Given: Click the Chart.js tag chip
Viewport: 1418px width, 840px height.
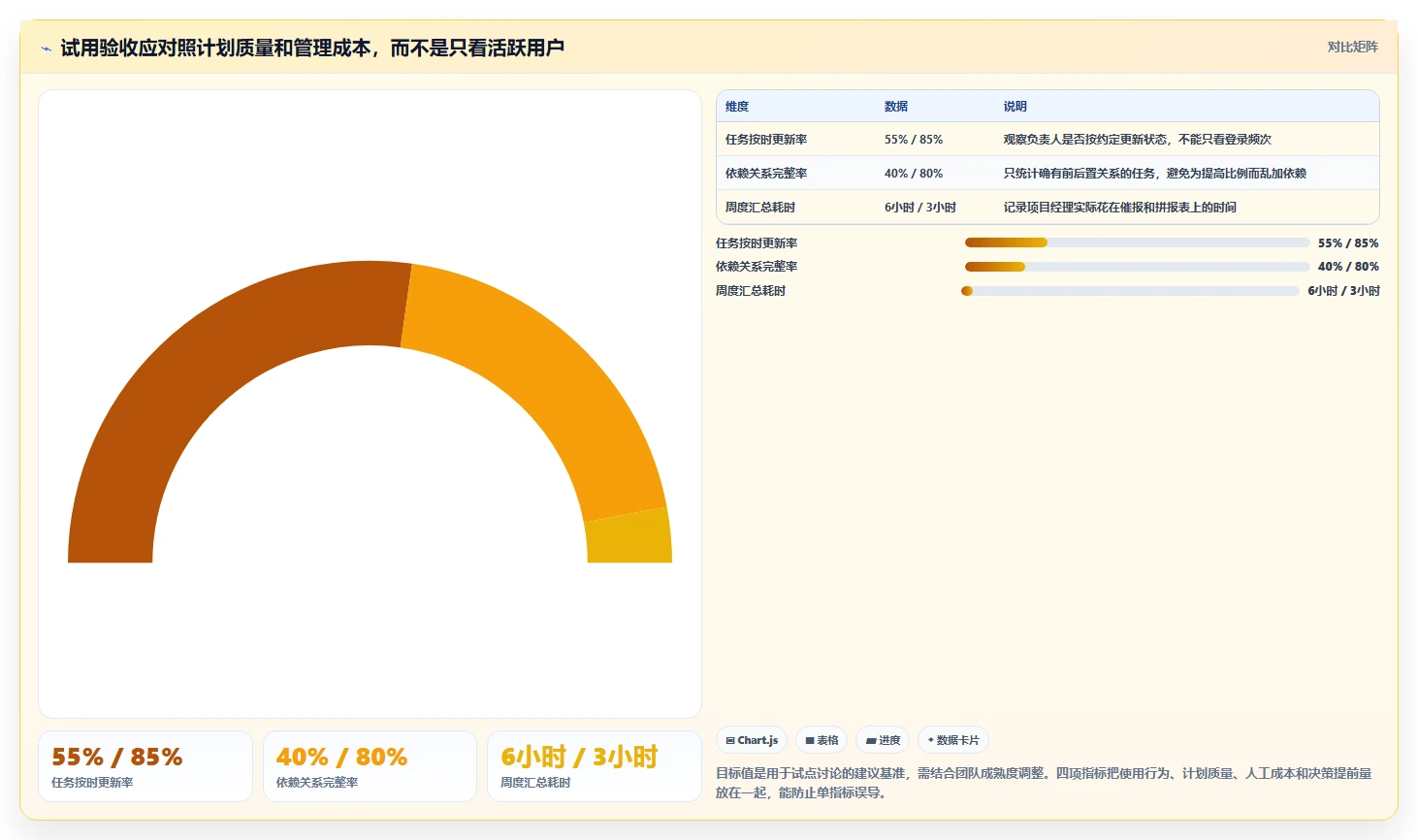Looking at the screenshot, I should pos(752,740).
